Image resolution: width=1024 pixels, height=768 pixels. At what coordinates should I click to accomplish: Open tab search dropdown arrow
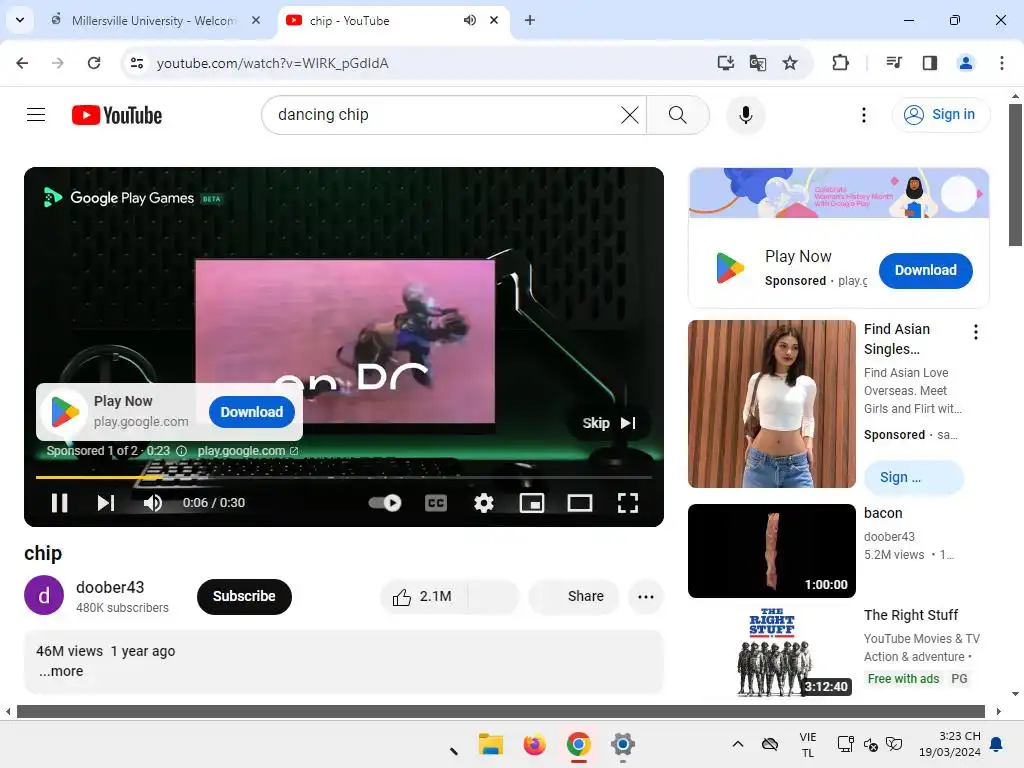point(20,20)
